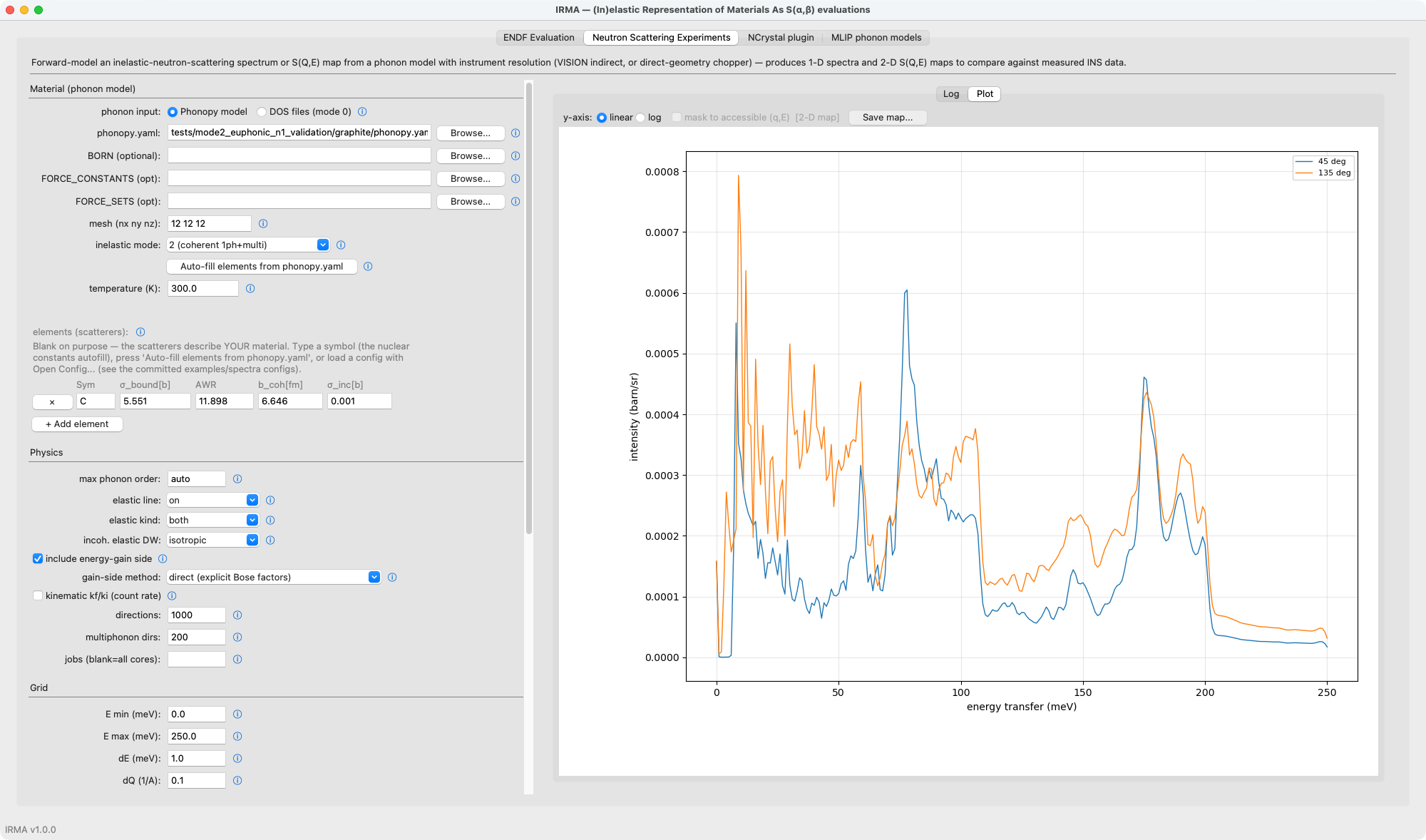The width and height of the screenshot is (1426, 840).
Task: Switch to Neutron Scattering Experiments tab
Action: [661, 38]
